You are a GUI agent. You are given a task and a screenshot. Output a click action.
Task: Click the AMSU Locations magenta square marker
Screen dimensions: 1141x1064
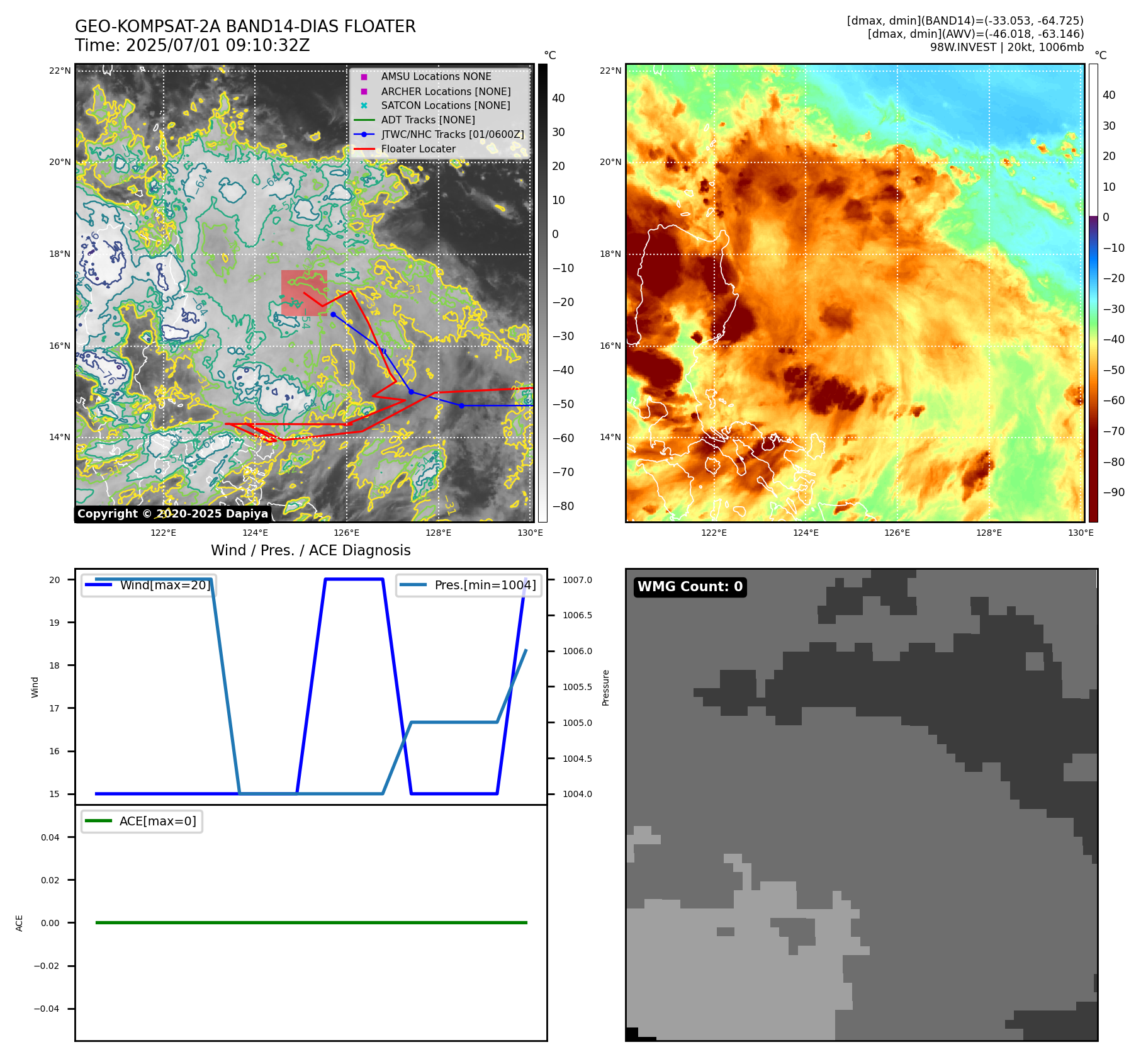[x=364, y=77]
